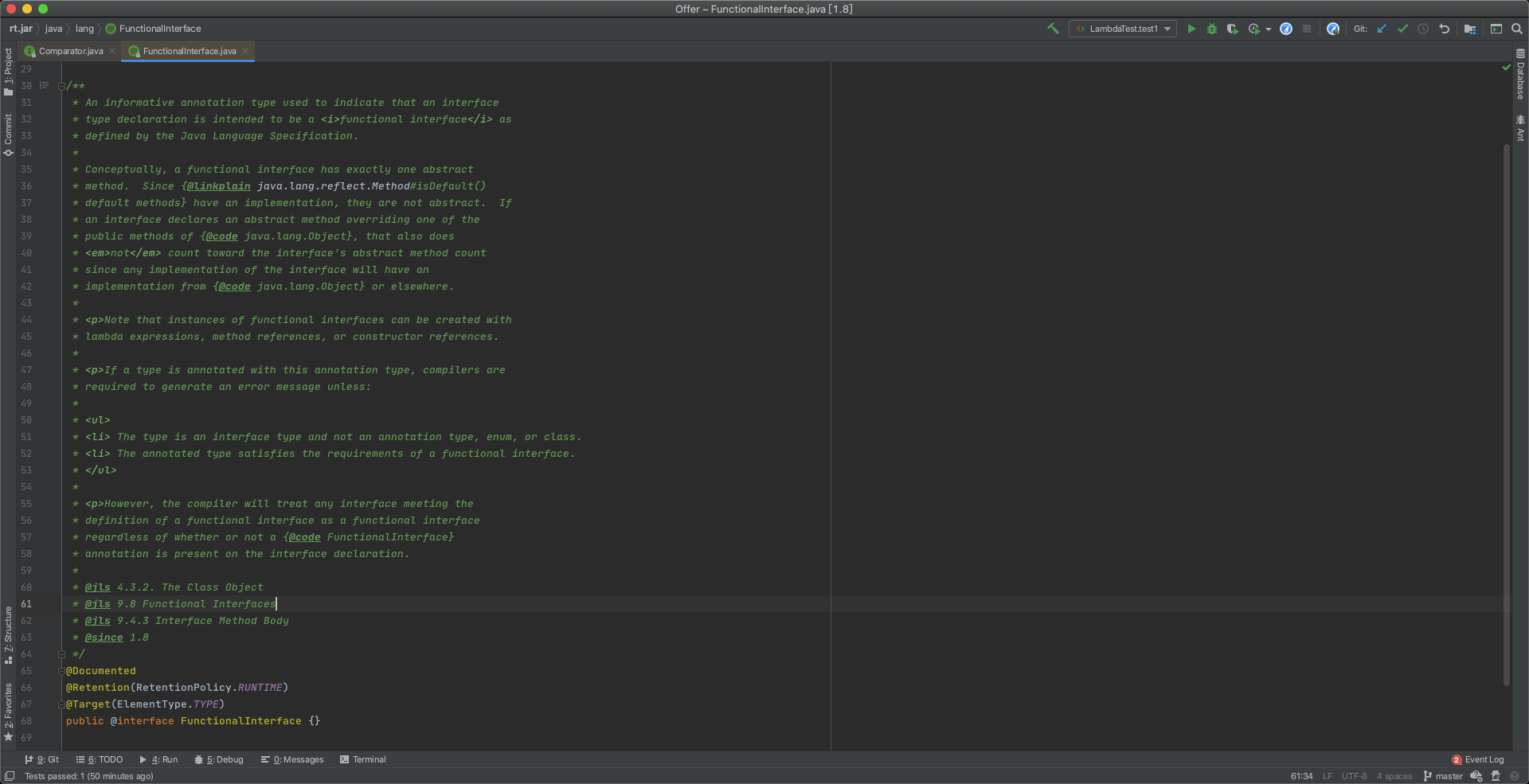Click the Profiler run icon with clock
Viewport: 1529px width, 784px height.
1254,29
